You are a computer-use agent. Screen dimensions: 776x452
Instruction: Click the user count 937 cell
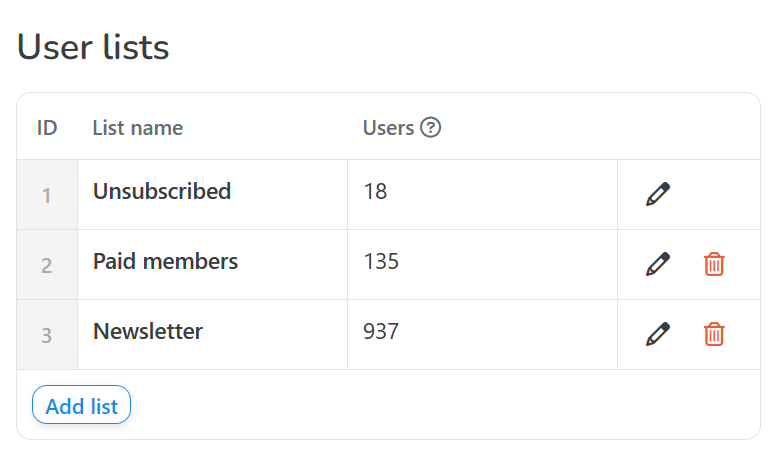(x=483, y=334)
